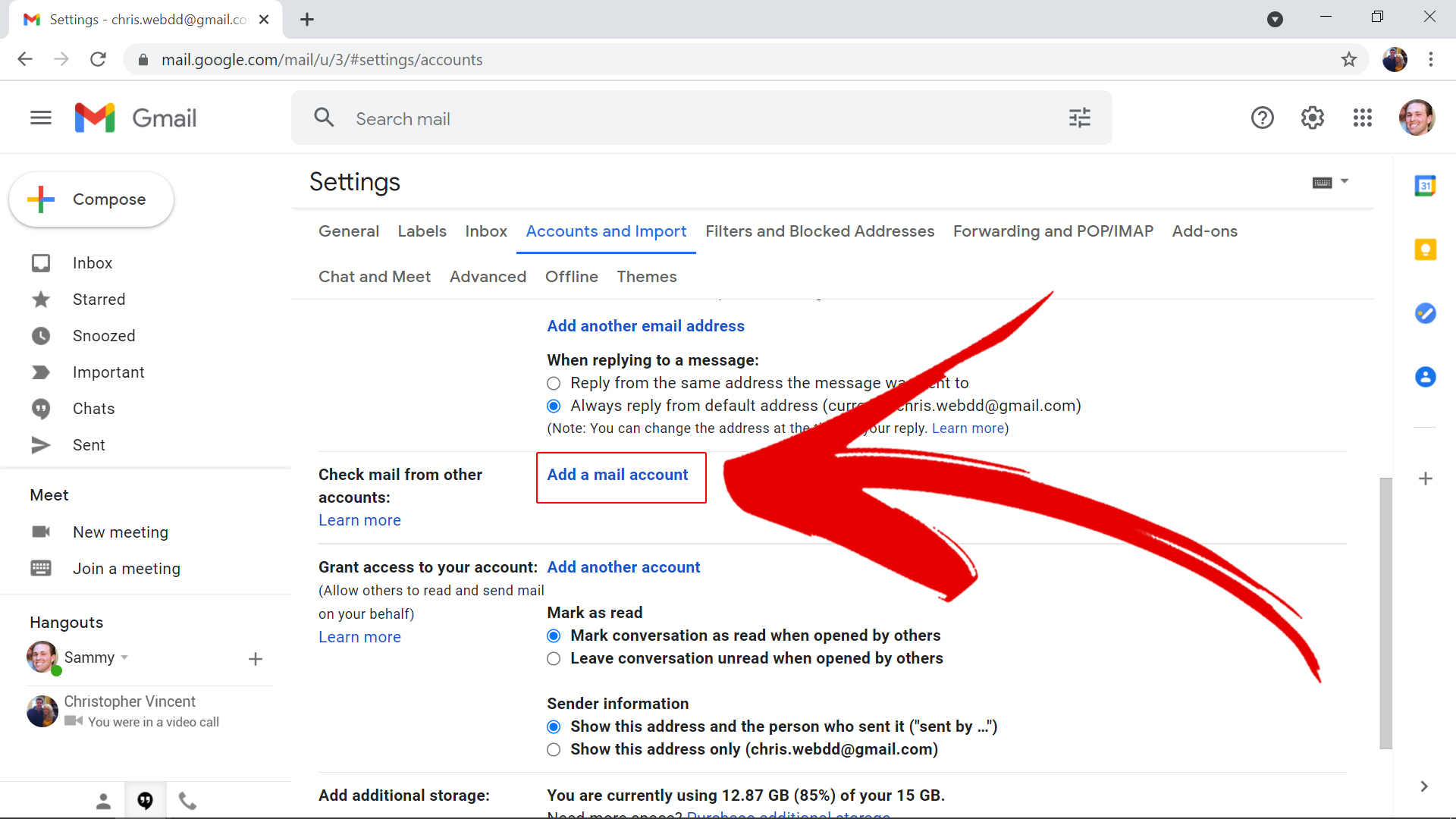Click the settings page vertical scrollbar
This screenshot has width=1456, height=819.
pyautogui.click(x=1385, y=613)
